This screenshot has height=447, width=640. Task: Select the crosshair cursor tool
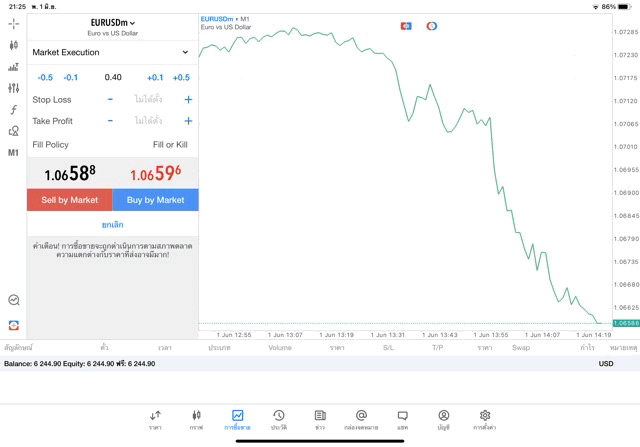click(13, 24)
